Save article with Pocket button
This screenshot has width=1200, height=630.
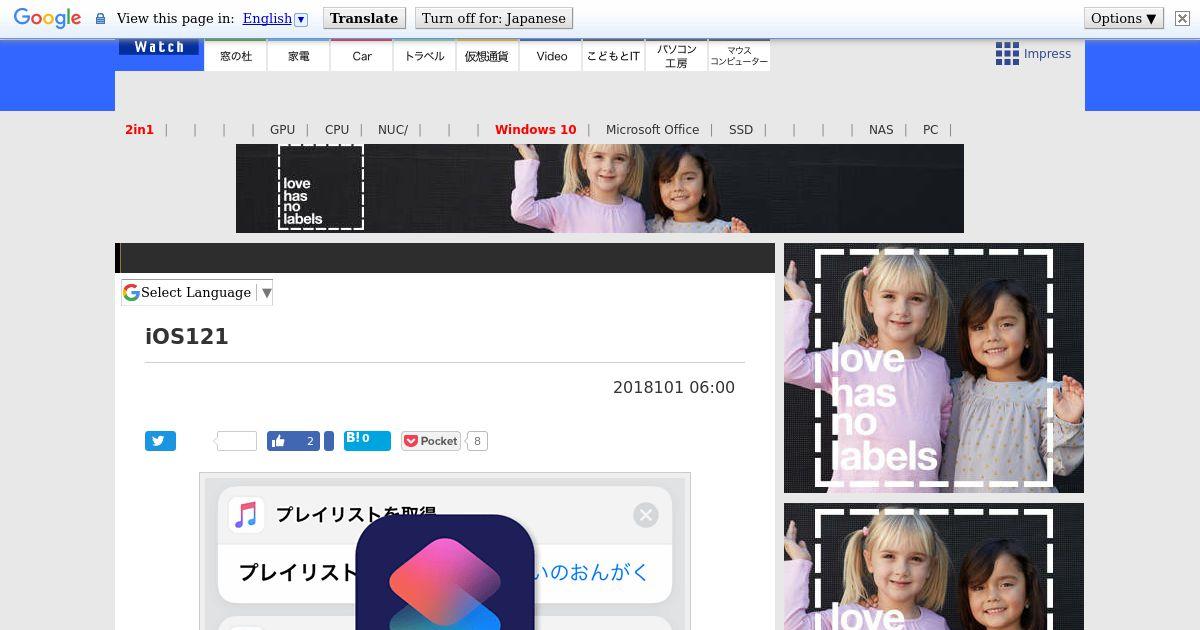[x=431, y=441]
